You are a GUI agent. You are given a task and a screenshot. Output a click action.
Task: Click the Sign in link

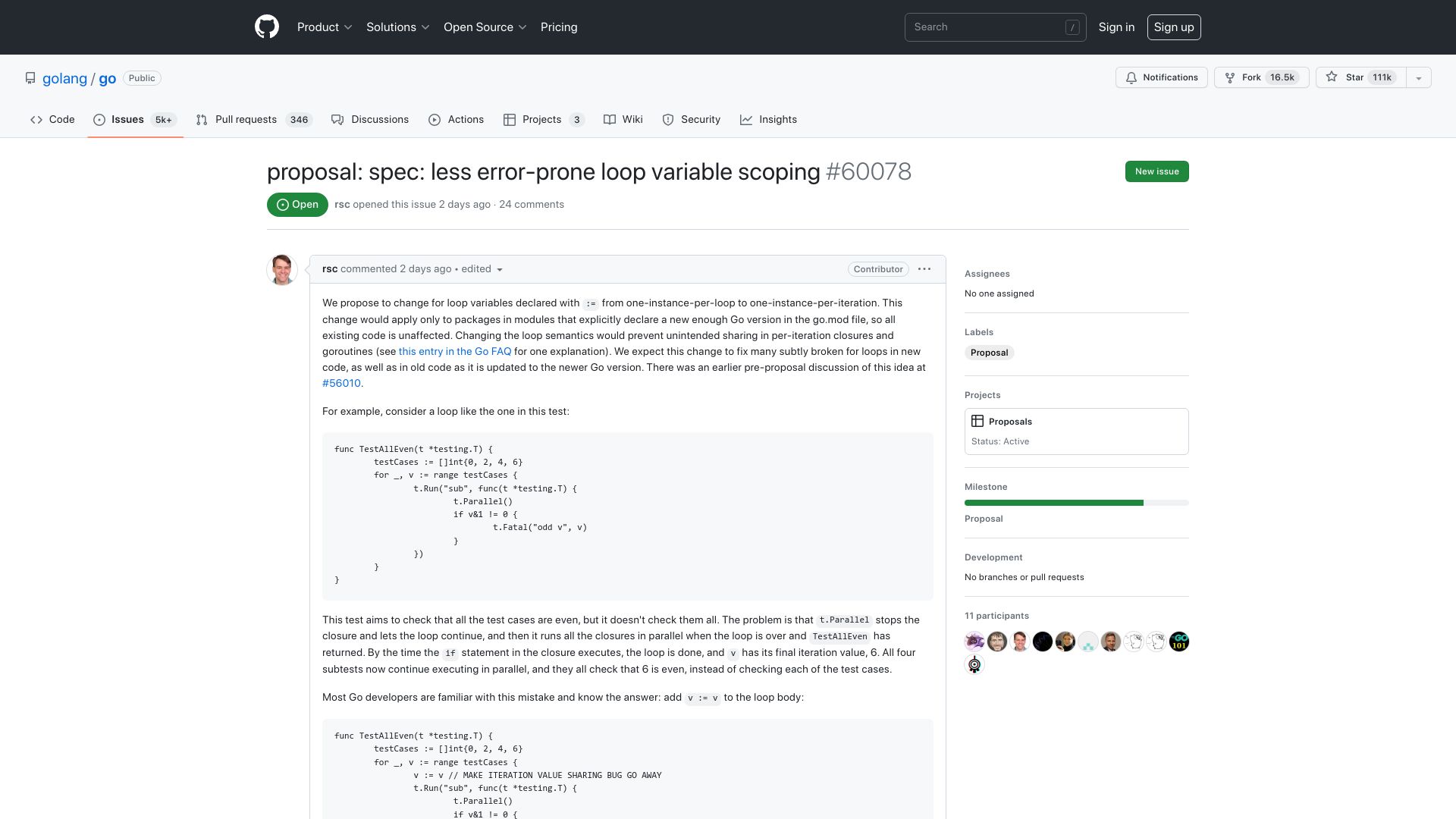tap(1116, 27)
